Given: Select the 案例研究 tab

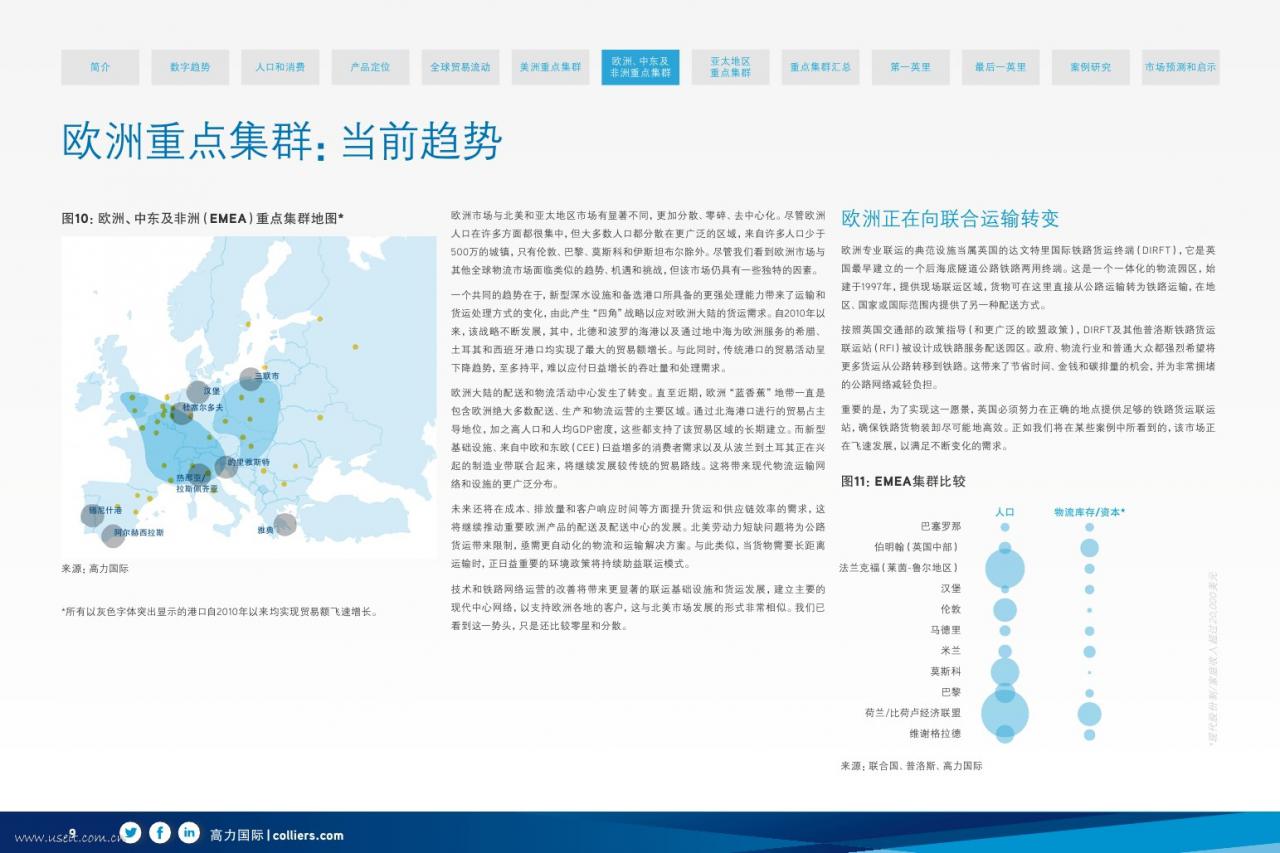Looking at the screenshot, I should tap(1090, 67).
